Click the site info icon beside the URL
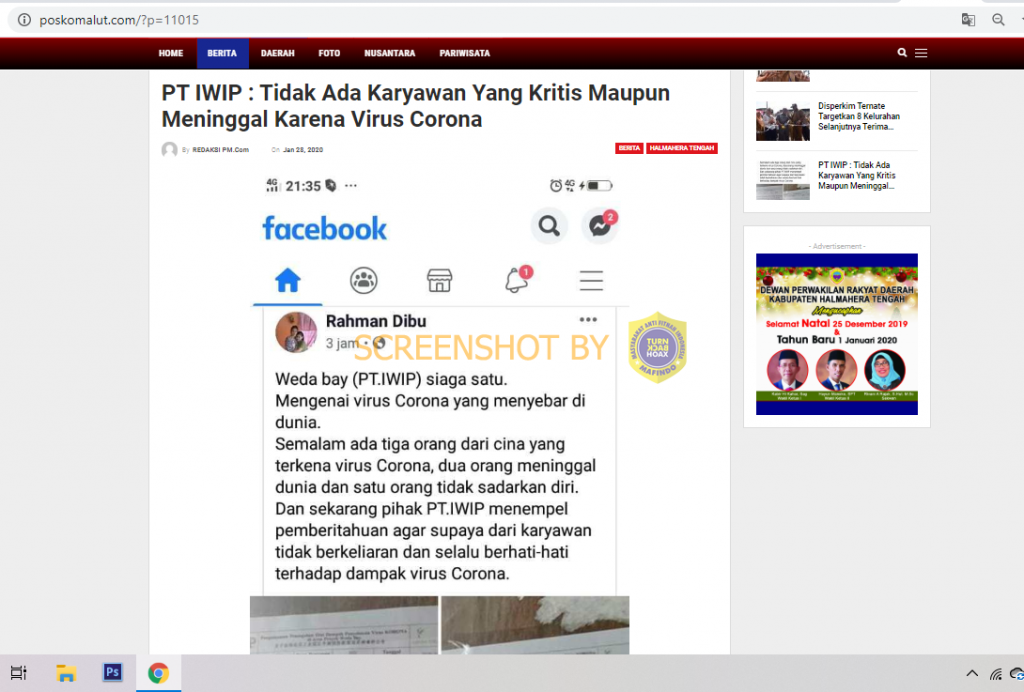 pos(24,20)
